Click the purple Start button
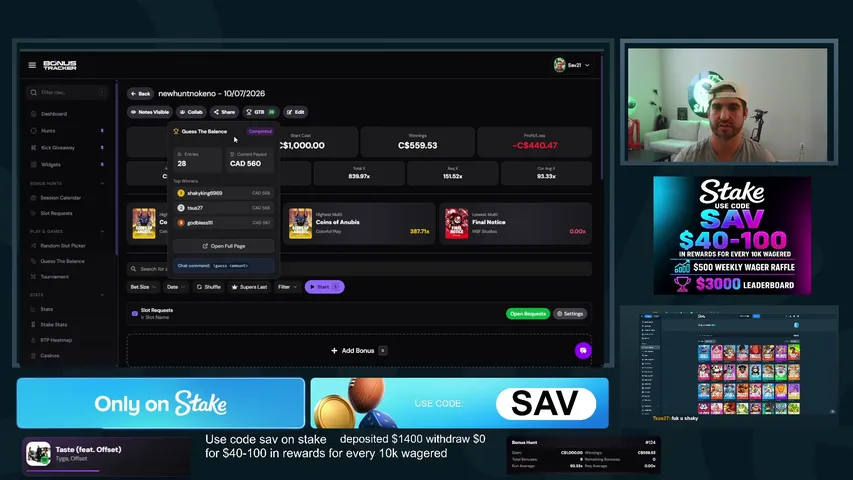This screenshot has height=480, width=853. point(324,287)
